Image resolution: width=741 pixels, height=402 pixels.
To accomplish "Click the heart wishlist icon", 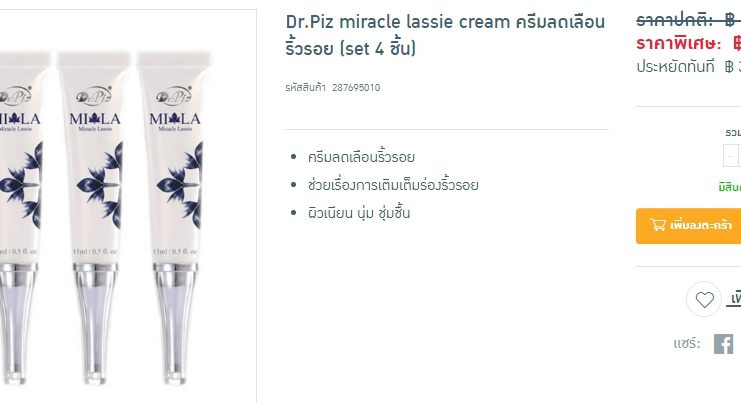I will (x=704, y=299).
